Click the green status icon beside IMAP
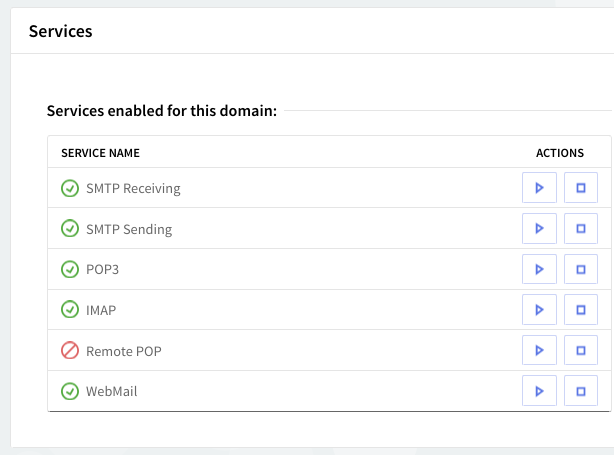Viewport: 614px width, 455px height. (70, 310)
